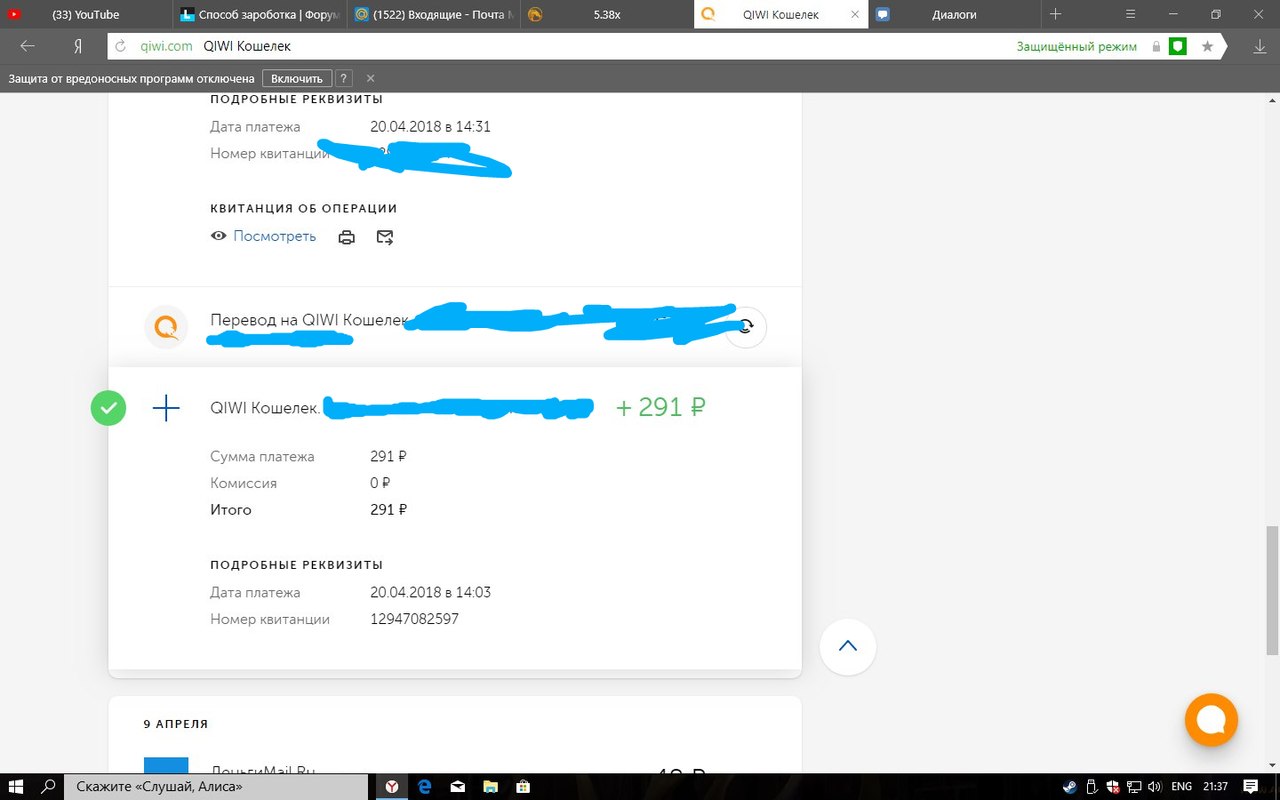Click Посмотреть receipt link

(x=275, y=236)
